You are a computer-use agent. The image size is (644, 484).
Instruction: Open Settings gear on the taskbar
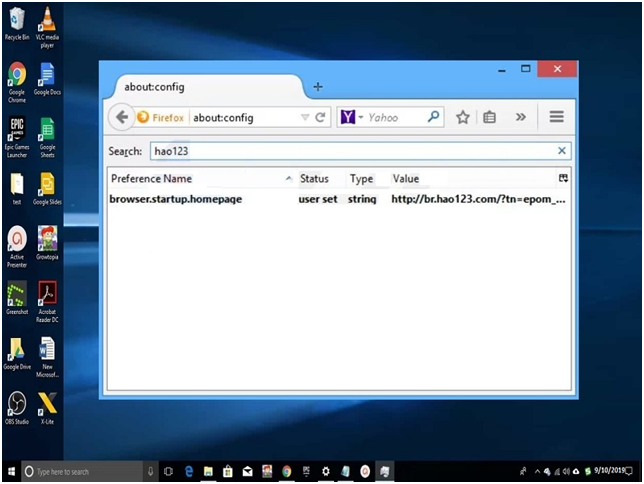click(x=326, y=471)
